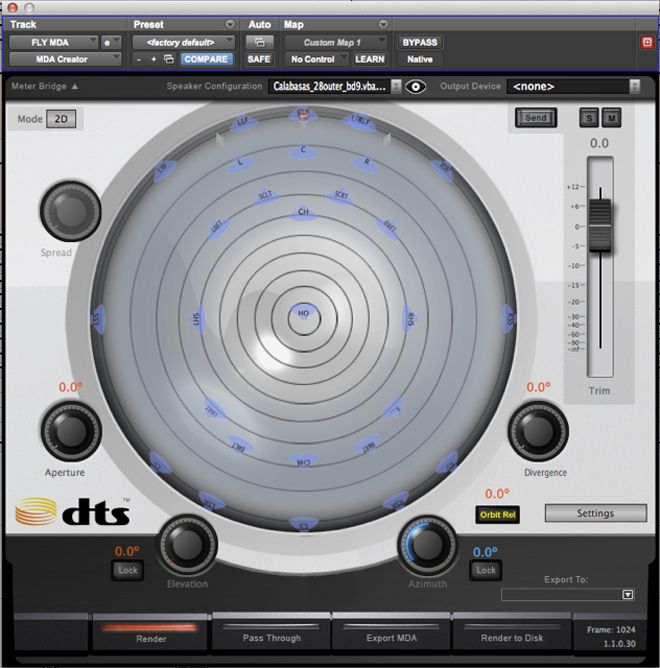Select the C center speaker icon
The height and width of the screenshot is (668, 660).
coord(303,151)
